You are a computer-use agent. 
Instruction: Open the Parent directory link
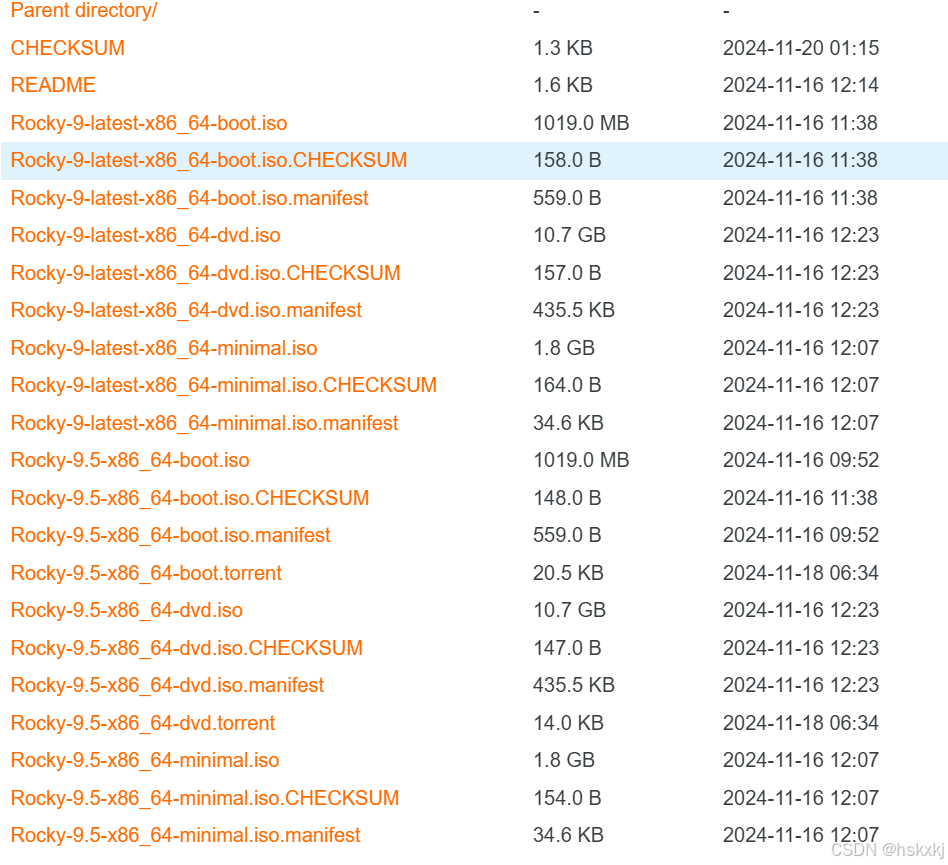pos(83,11)
